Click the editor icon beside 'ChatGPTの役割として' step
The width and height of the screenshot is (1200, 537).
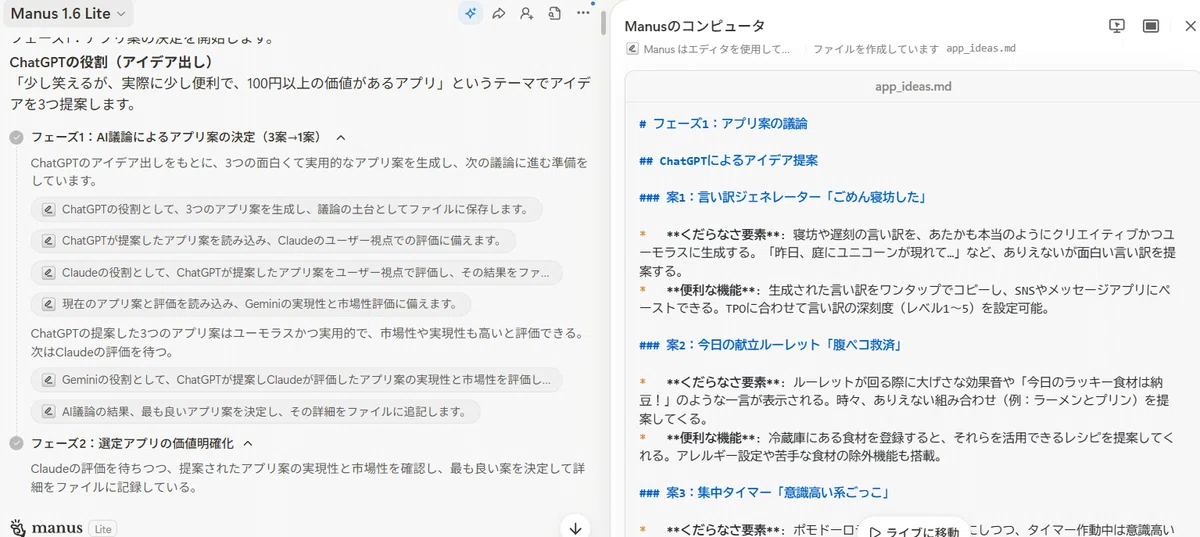(x=47, y=210)
